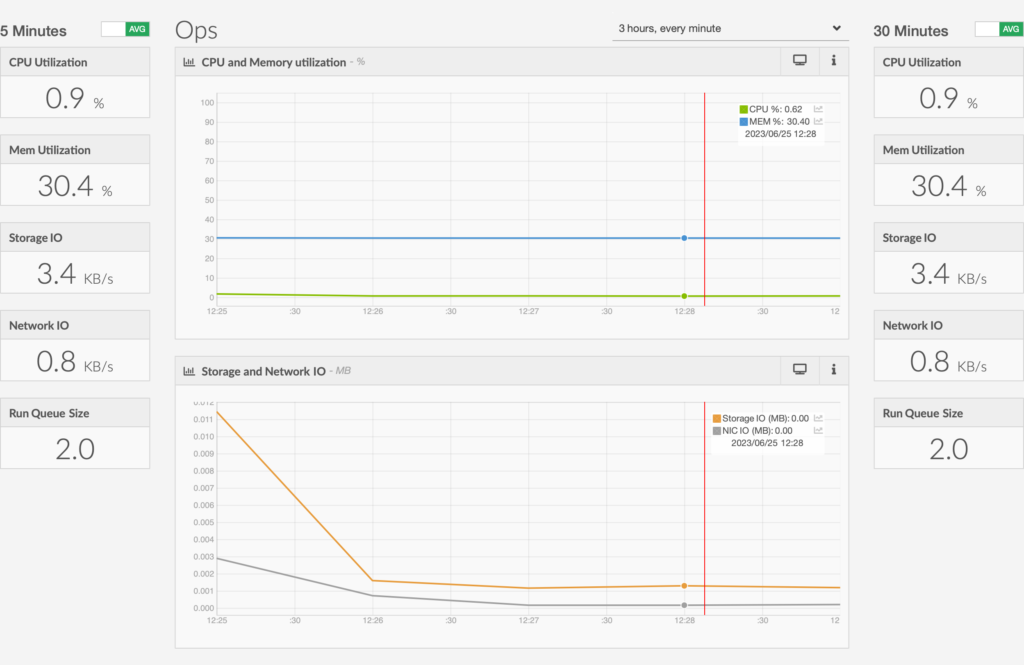Click the CPU and Memory utilization chart title

pos(274,62)
